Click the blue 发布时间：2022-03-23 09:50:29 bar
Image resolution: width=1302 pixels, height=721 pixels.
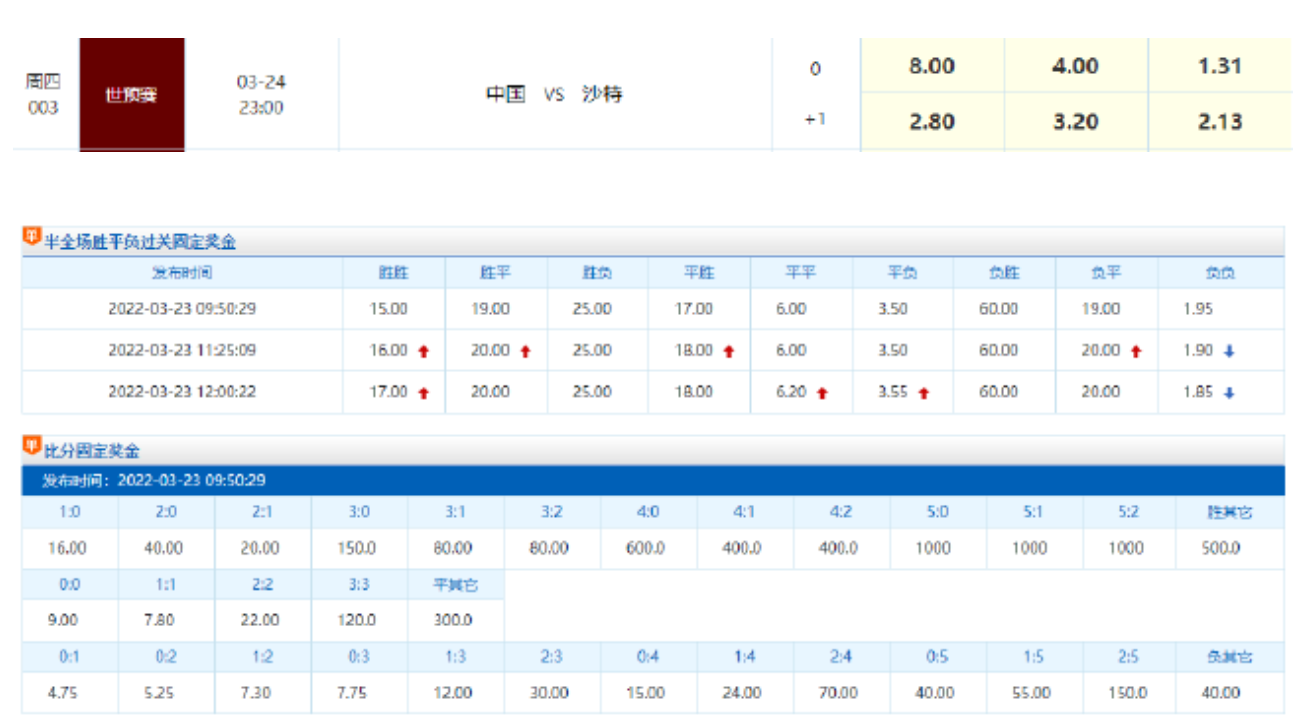coord(653,480)
